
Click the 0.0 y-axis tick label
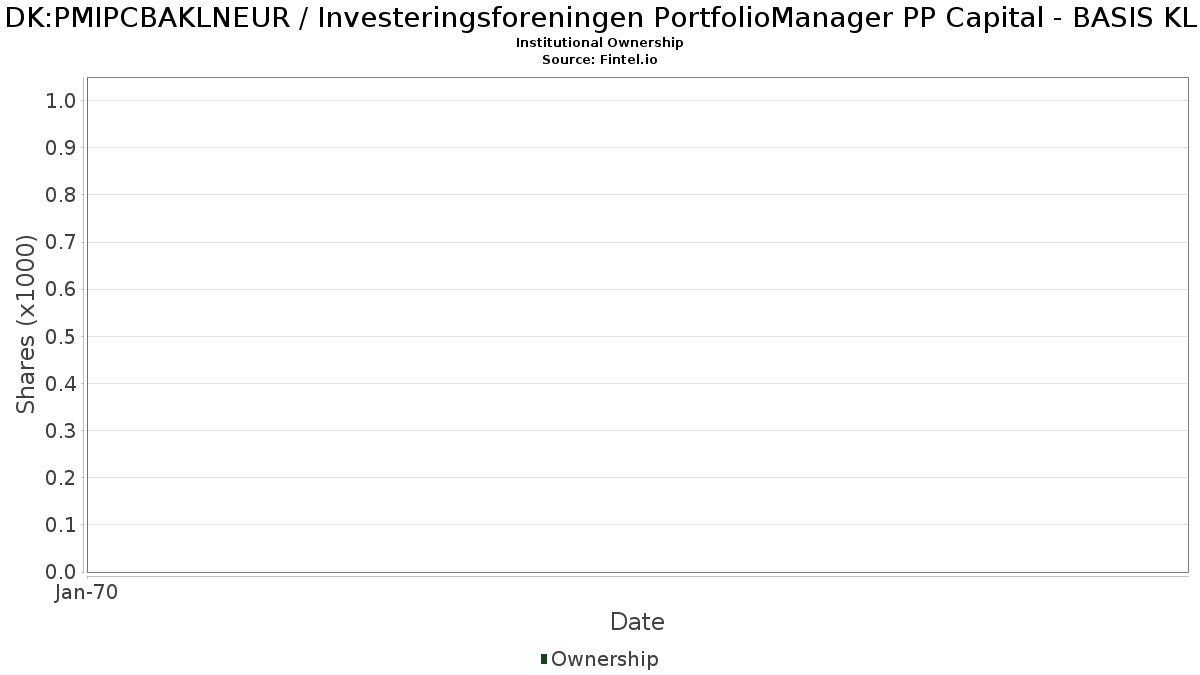tap(62, 572)
